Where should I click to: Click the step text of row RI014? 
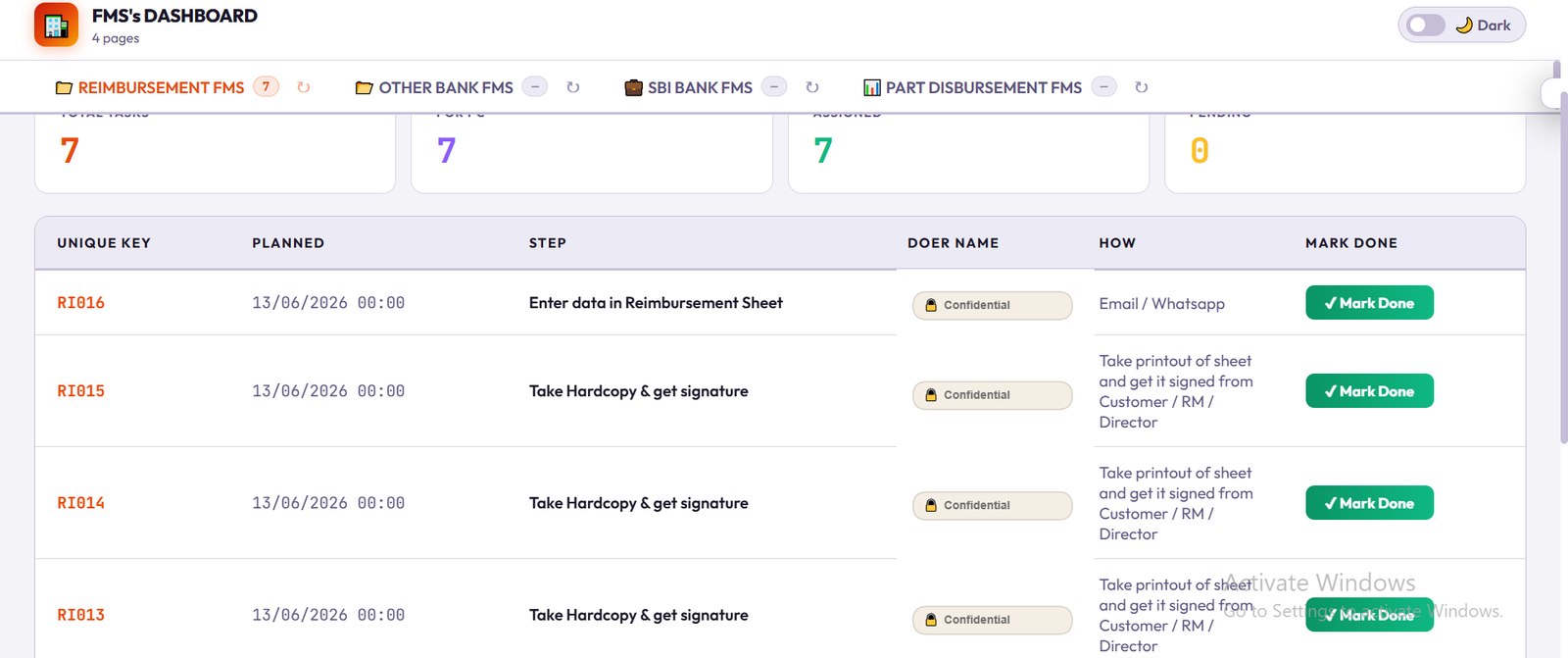pyautogui.click(x=638, y=503)
